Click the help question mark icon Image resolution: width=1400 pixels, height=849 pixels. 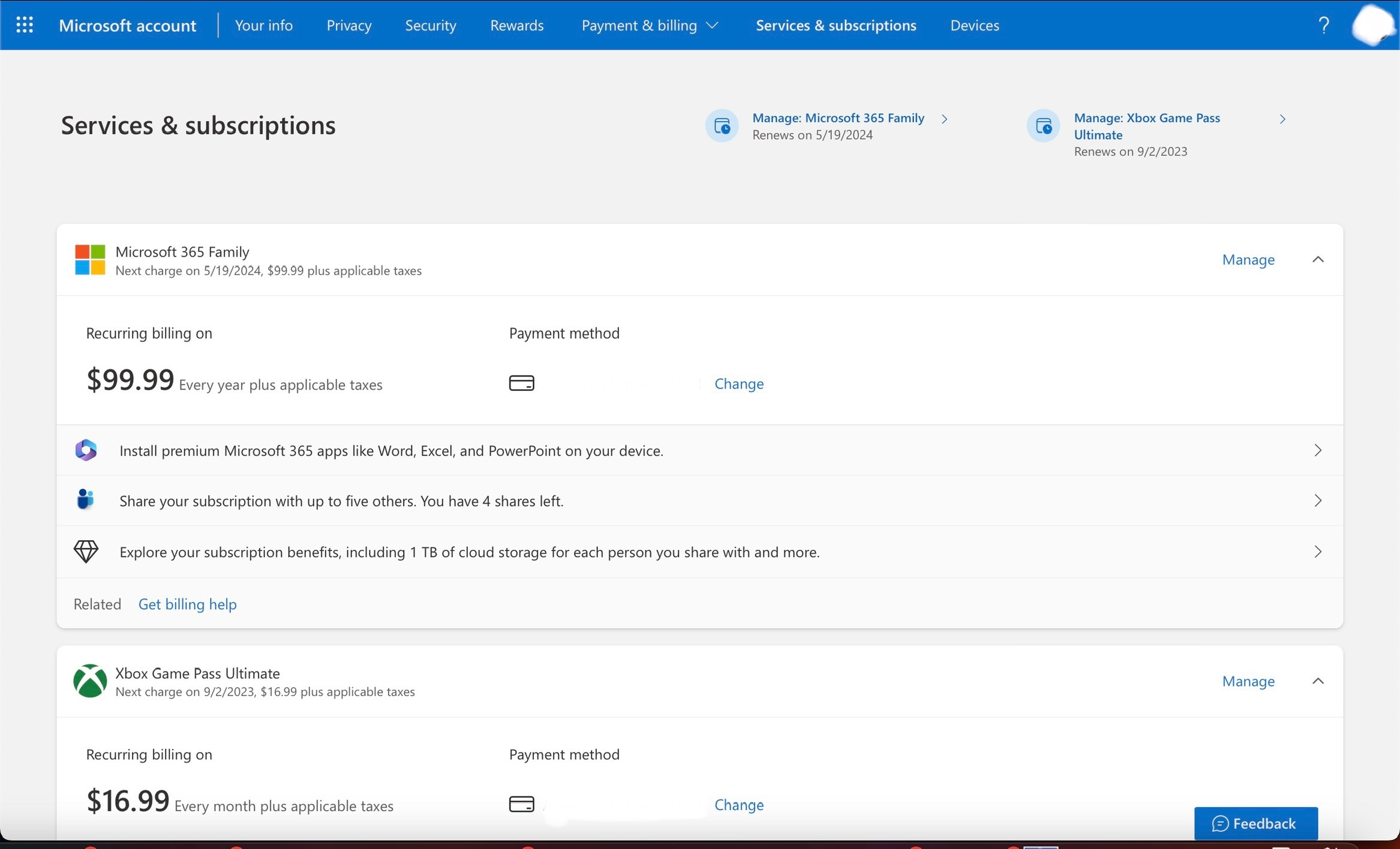click(x=1324, y=25)
